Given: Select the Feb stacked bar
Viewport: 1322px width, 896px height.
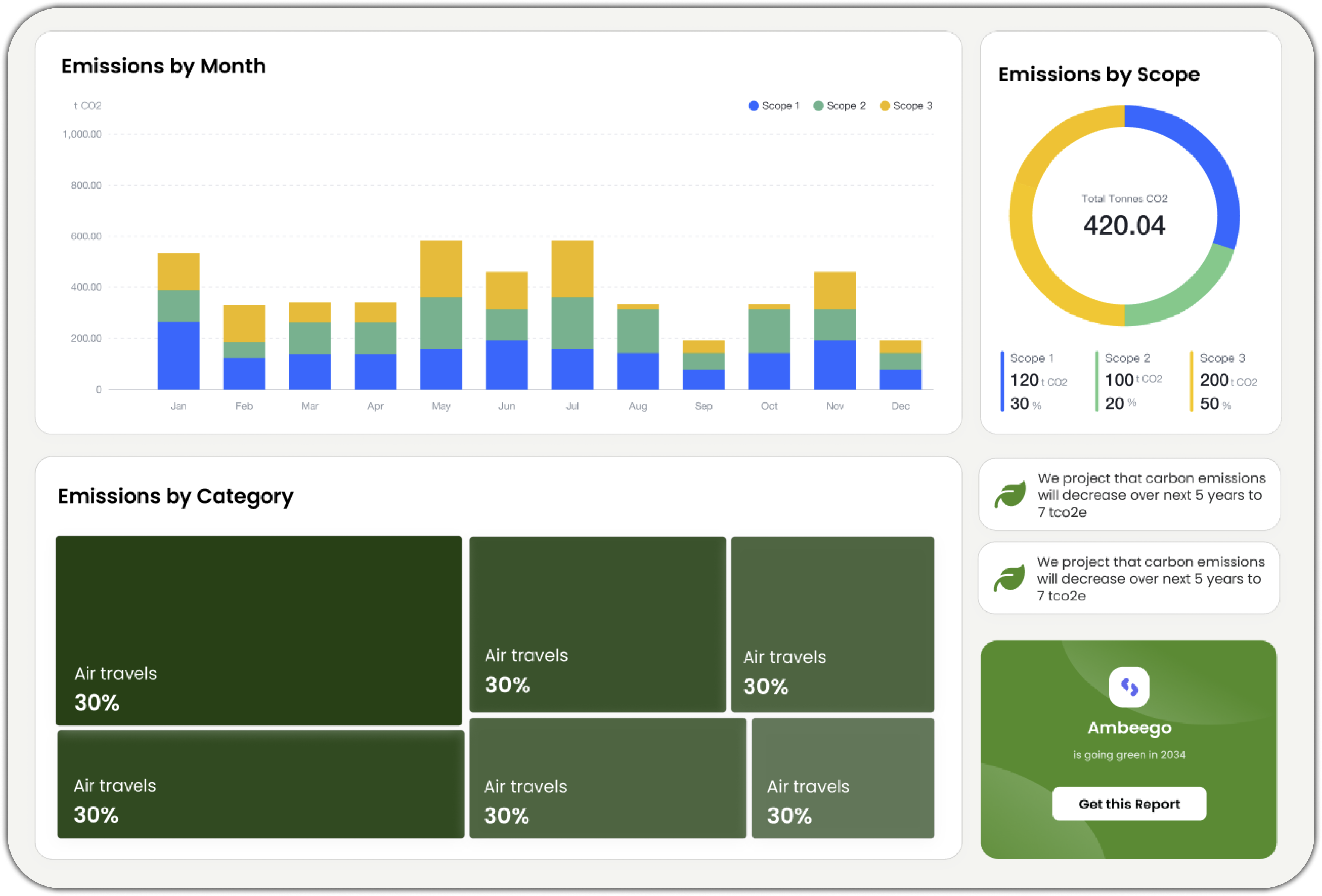Looking at the screenshot, I should pos(244,347).
